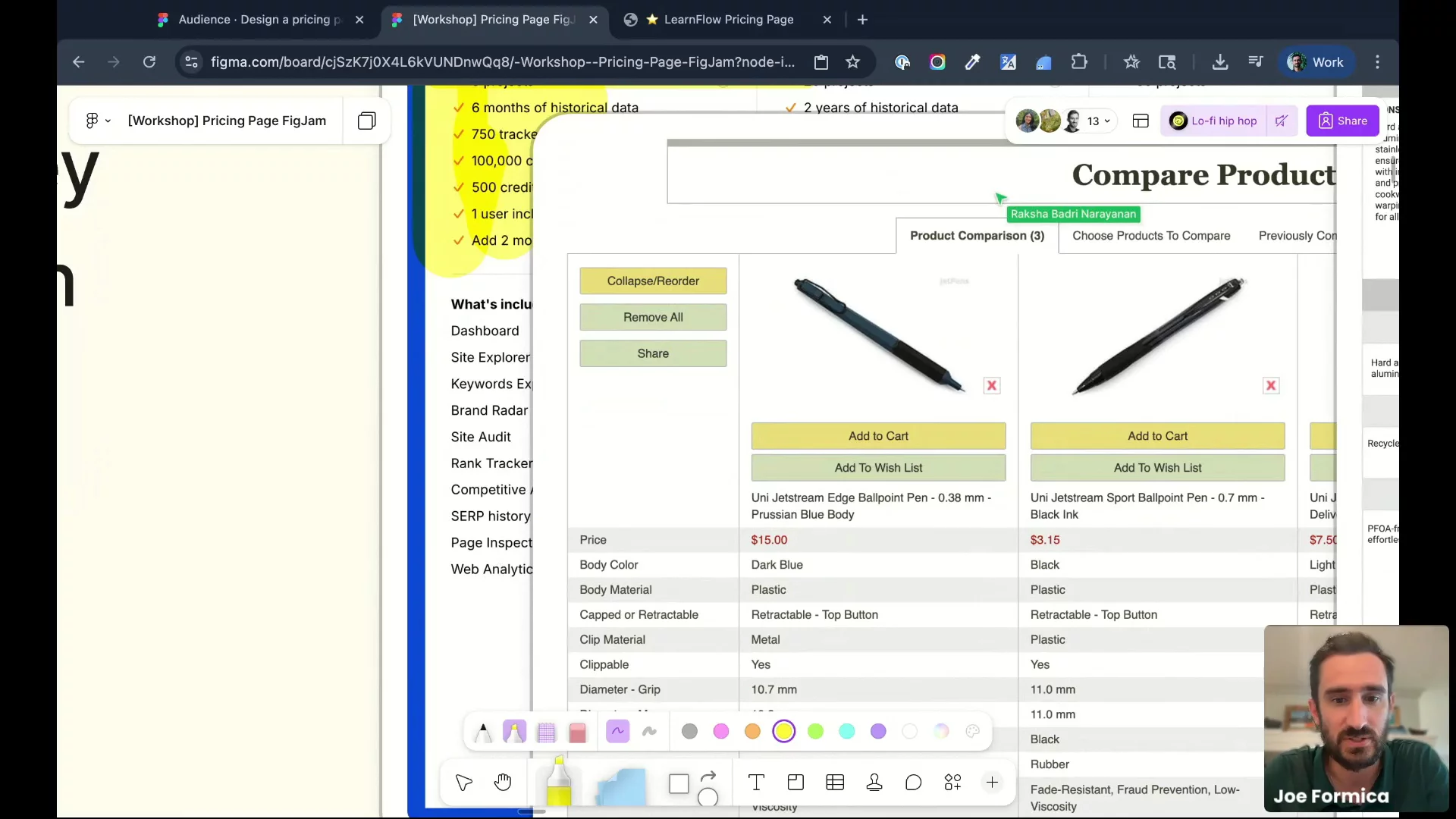Viewport: 1456px width, 819px height.
Task: Expand the 13 collaborators dropdown
Action: pos(1098,121)
